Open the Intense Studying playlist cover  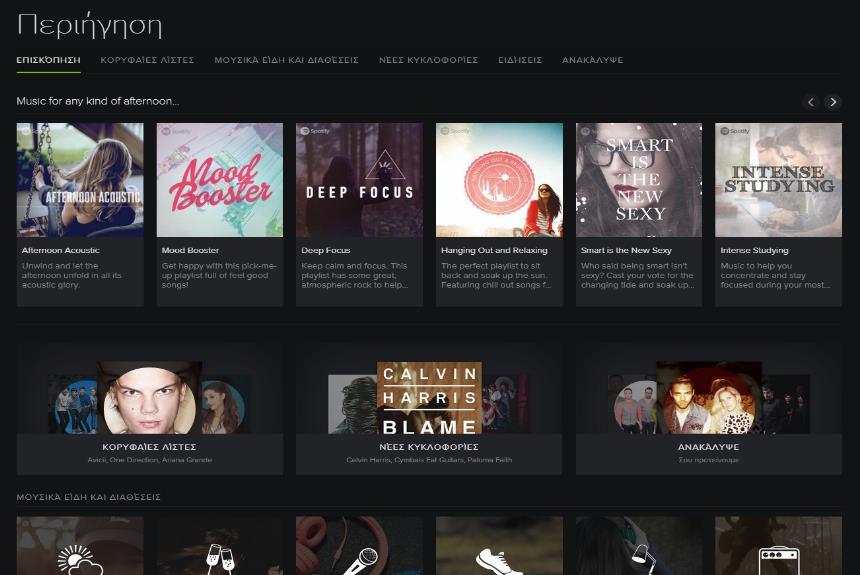[778, 180]
